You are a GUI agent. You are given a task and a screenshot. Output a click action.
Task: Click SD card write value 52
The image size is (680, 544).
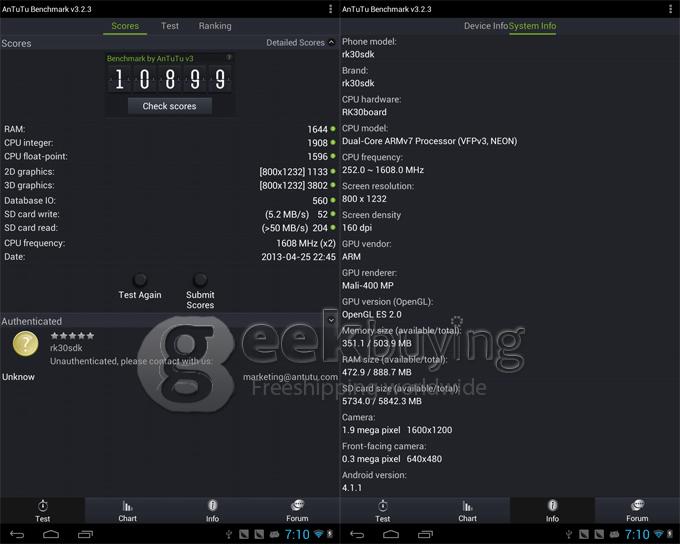(x=323, y=214)
